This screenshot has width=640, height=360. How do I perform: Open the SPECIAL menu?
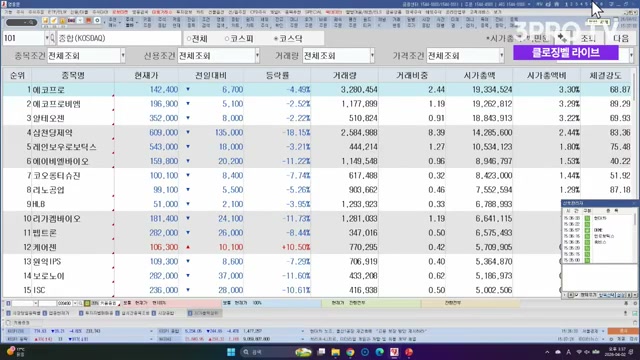pos(313,12)
